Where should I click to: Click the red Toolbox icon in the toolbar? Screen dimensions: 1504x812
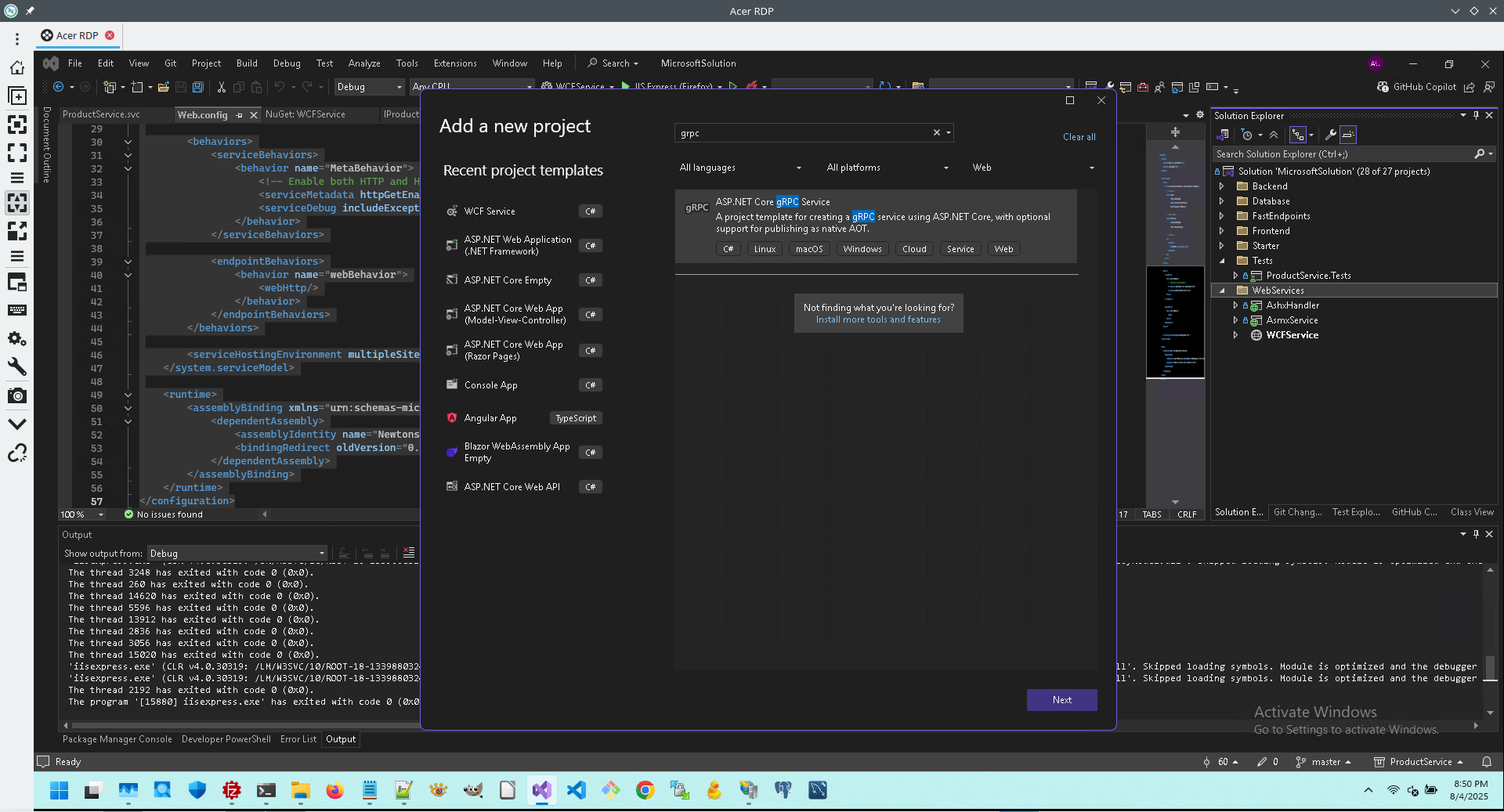[x=1143, y=87]
